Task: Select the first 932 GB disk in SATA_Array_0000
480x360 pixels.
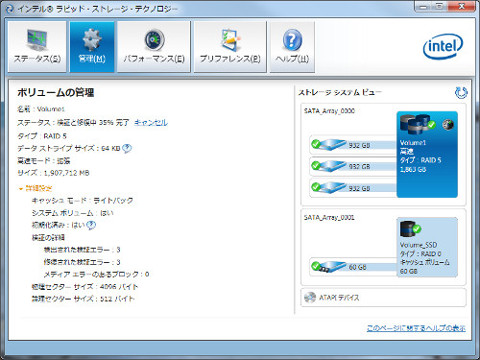Action: click(353, 145)
